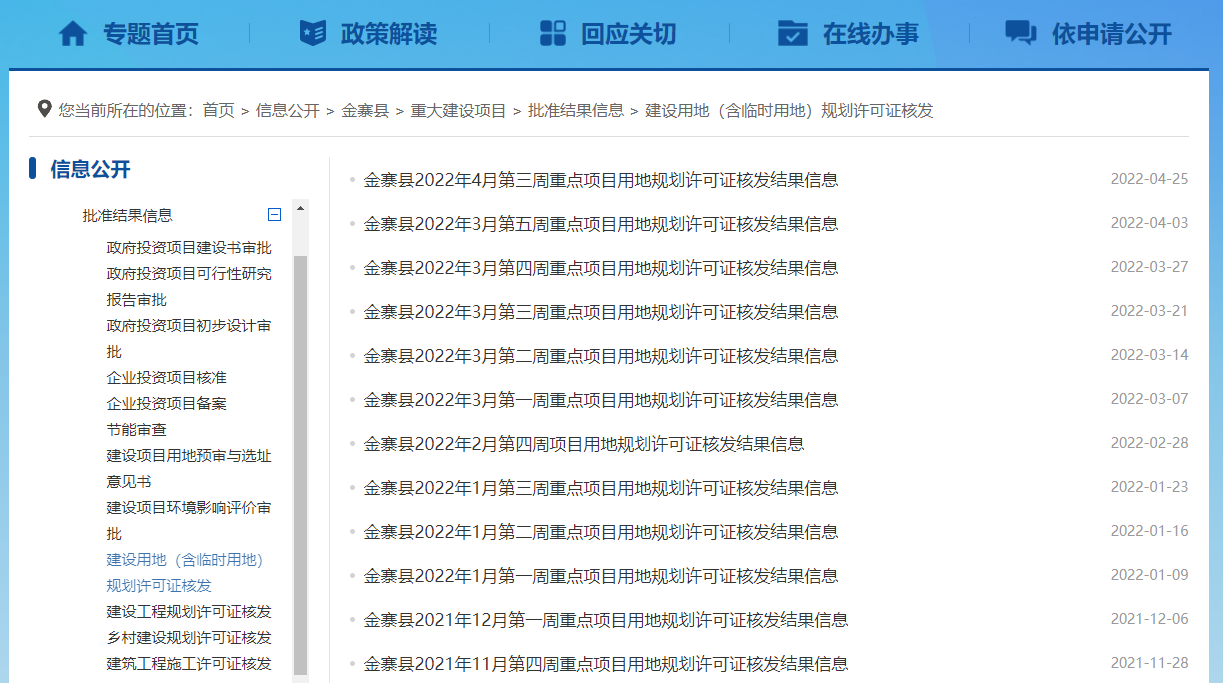Select 建设工程规划许可证核发 in sidebar
The image size is (1223, 683).
[x=189, y=611]
